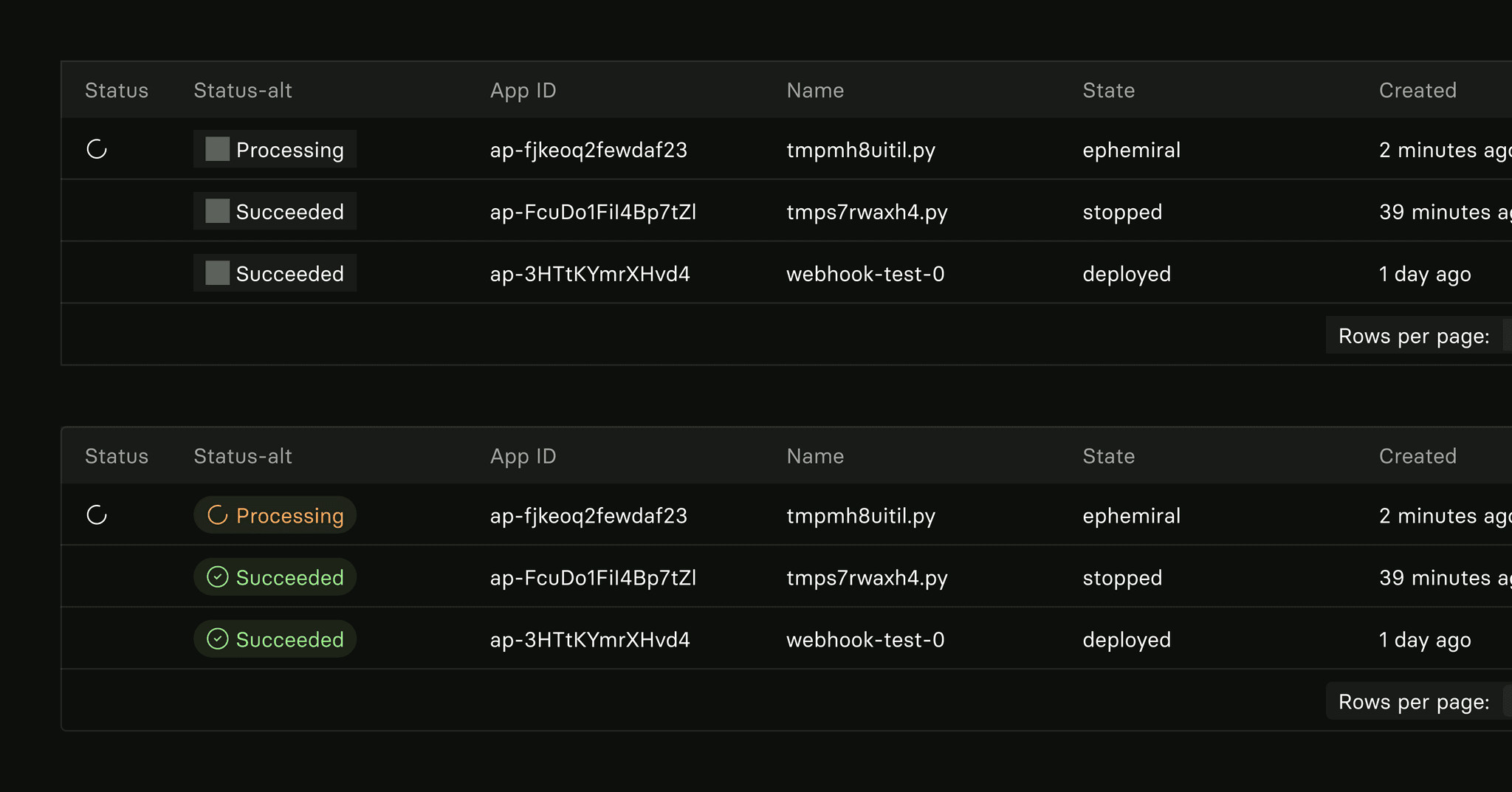
Task: Sort the top table by the App ID header
Action: (x=523, y=91)
